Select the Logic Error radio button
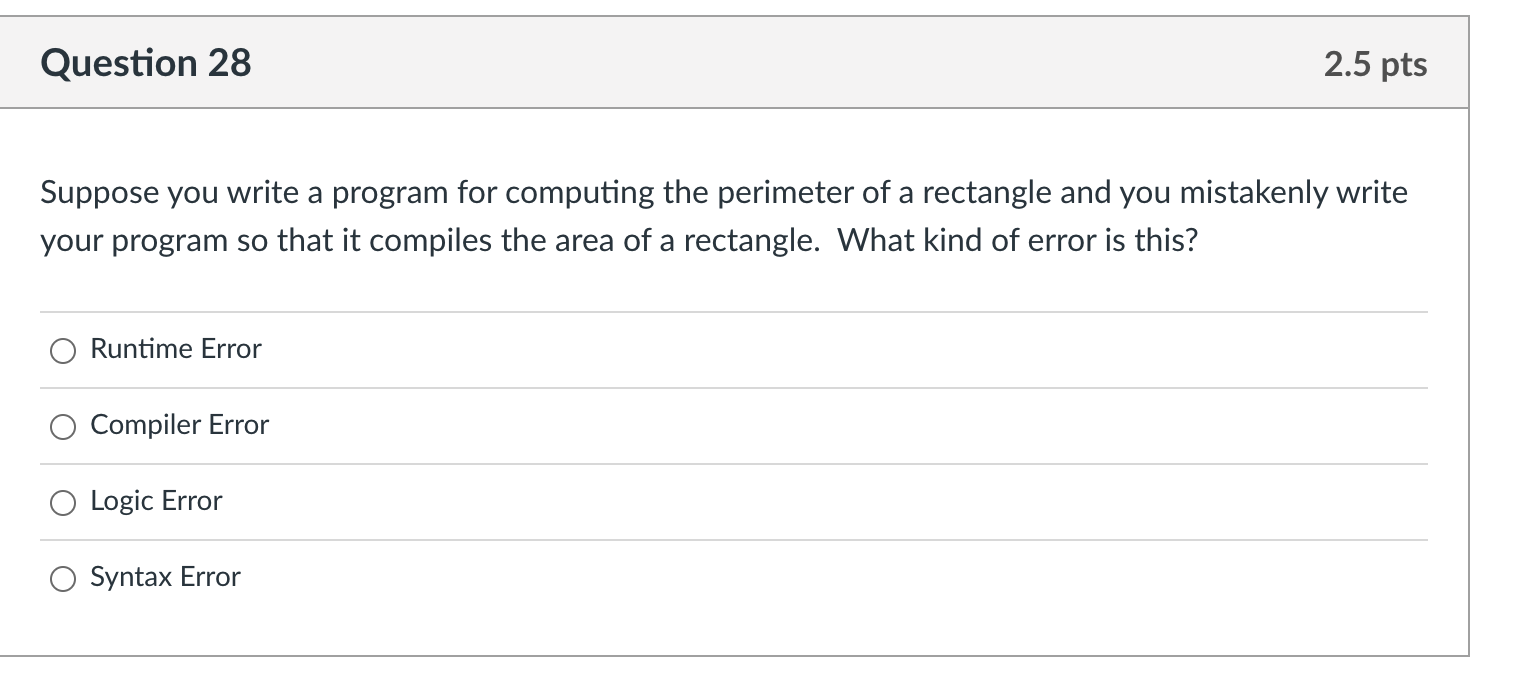The width and height of the screenshot is (1518, 688). pyautogui.click(x=62, y=503)
